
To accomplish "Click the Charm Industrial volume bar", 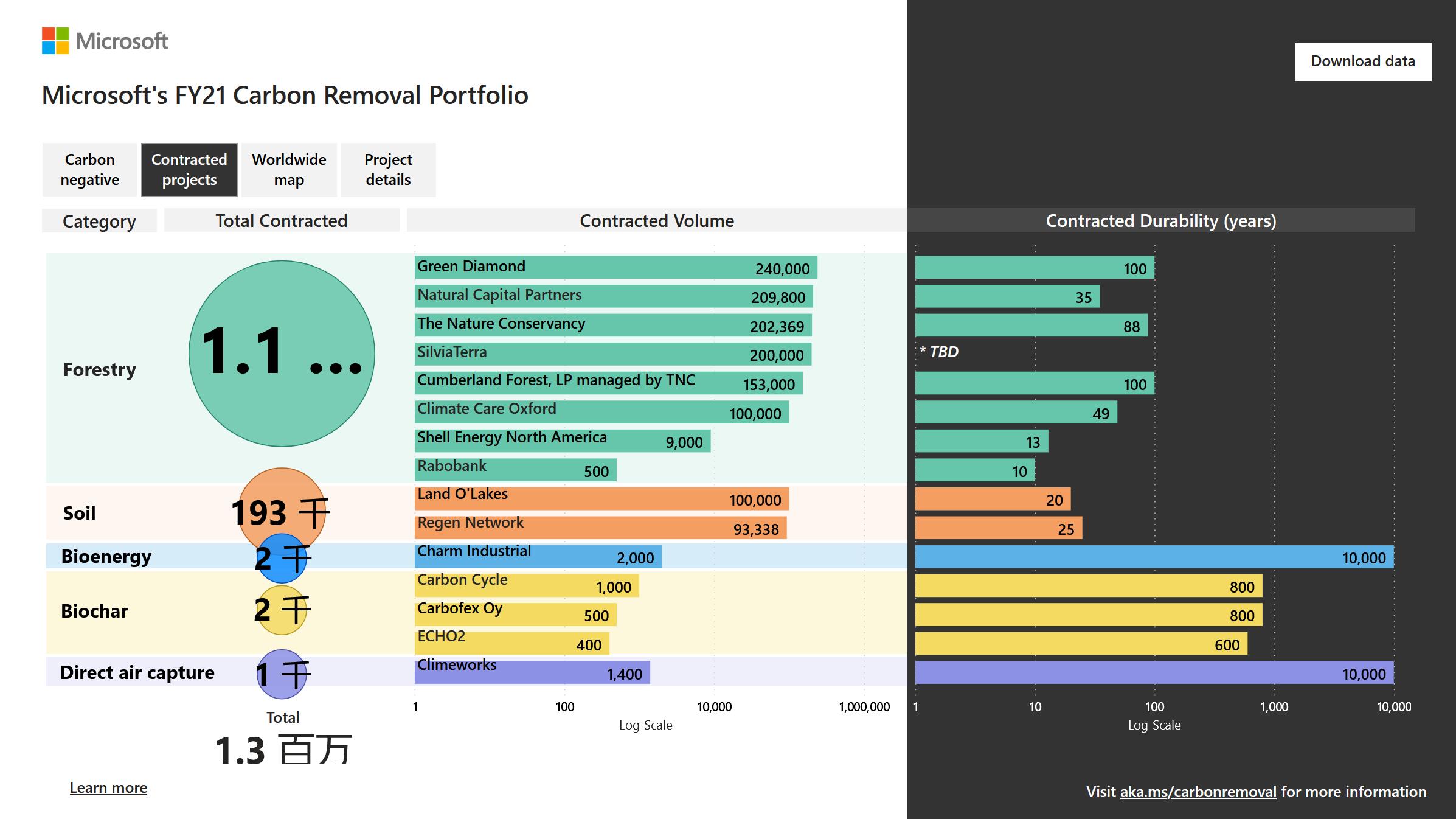I will coord(538,557).
